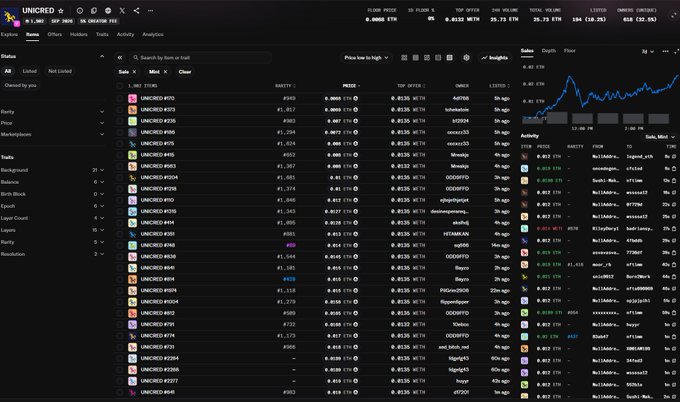Sort by the Rarity column header
Screen dimensions: 680x402
285,86
